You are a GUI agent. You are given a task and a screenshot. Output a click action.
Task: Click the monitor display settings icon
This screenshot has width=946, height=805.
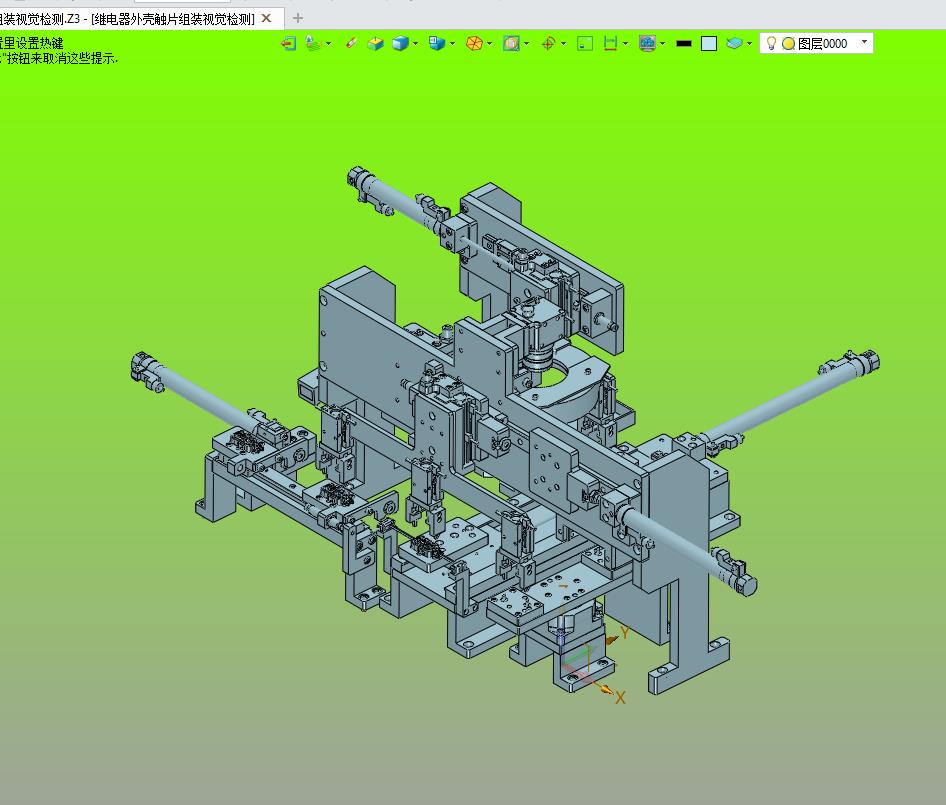[x=647, y=43]
